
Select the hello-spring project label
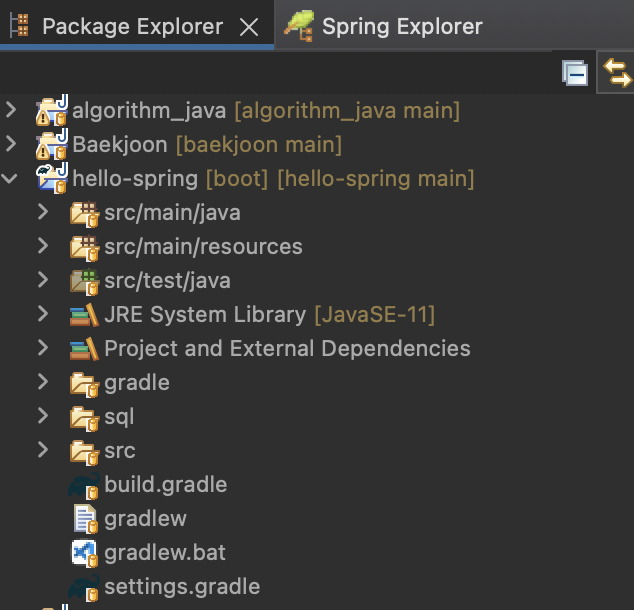tap(135, 179)
